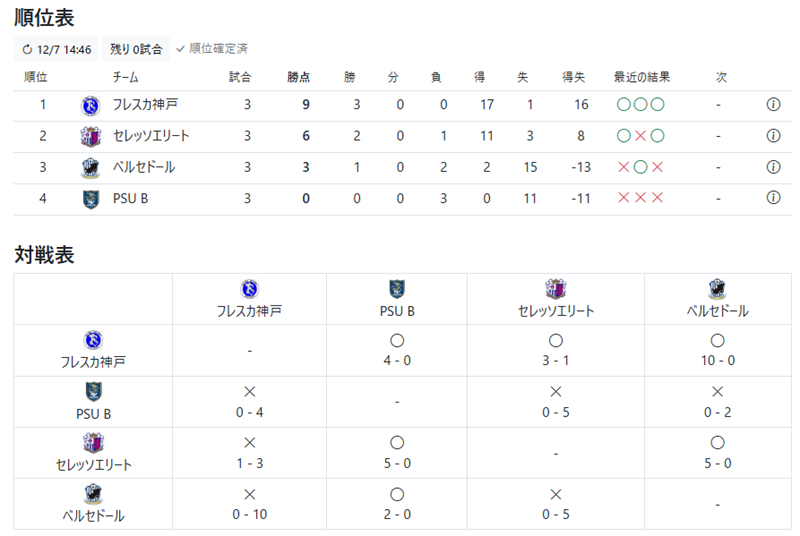This screenshot has width=800, height=536.
Task: Click the 勝点 column header
Action: 298,77
